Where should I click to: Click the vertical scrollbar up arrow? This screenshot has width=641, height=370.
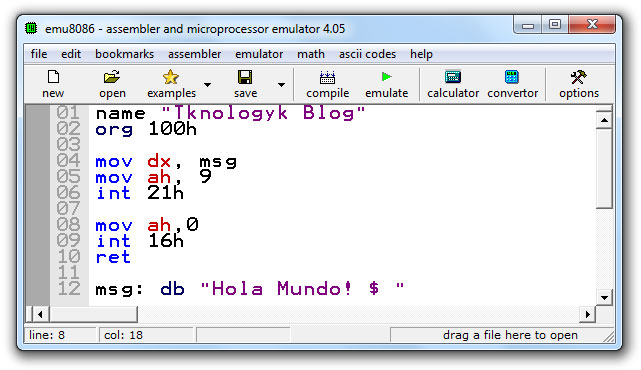[x=604, y=120]
